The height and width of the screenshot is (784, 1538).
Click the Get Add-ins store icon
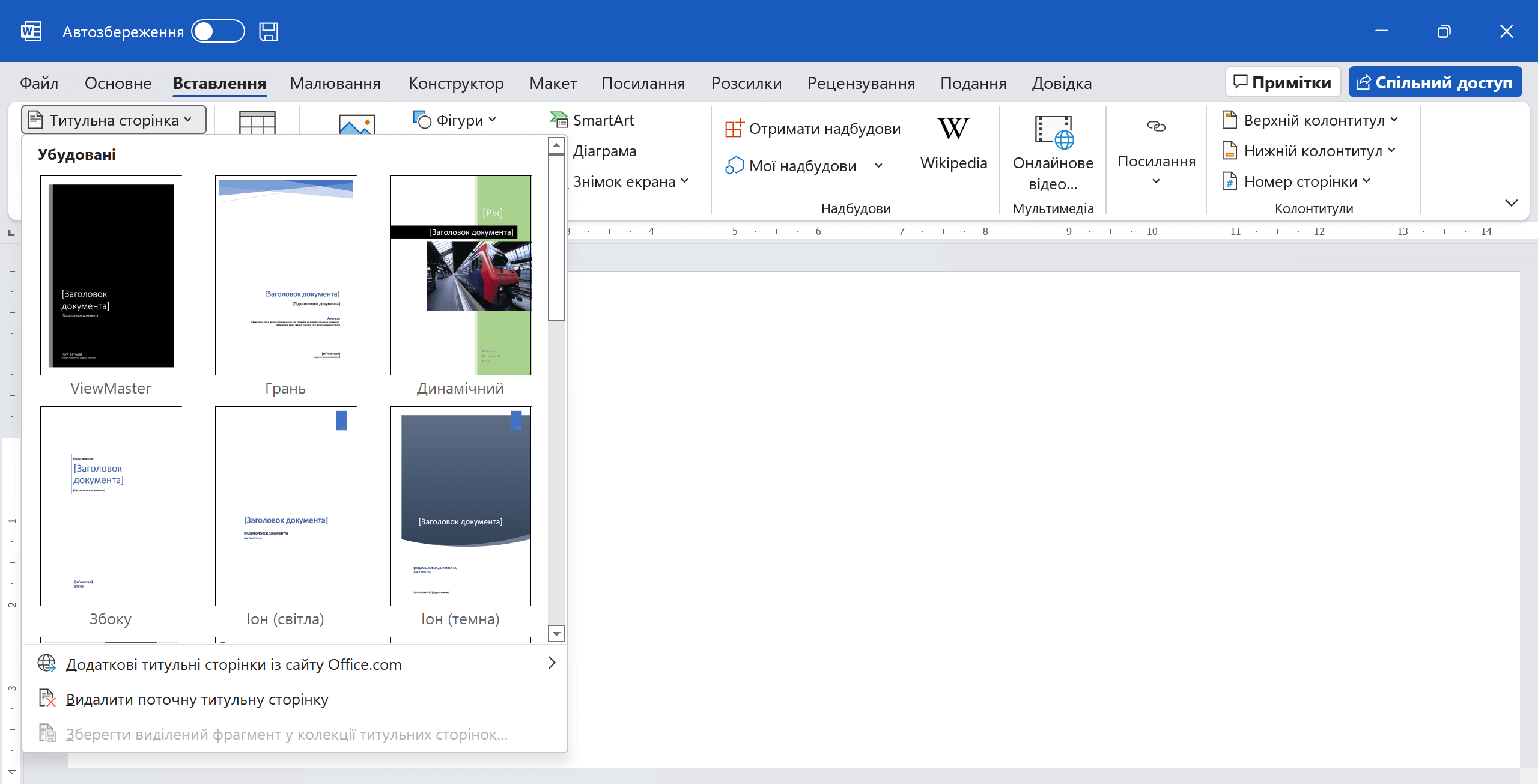(x=734, y=129)
